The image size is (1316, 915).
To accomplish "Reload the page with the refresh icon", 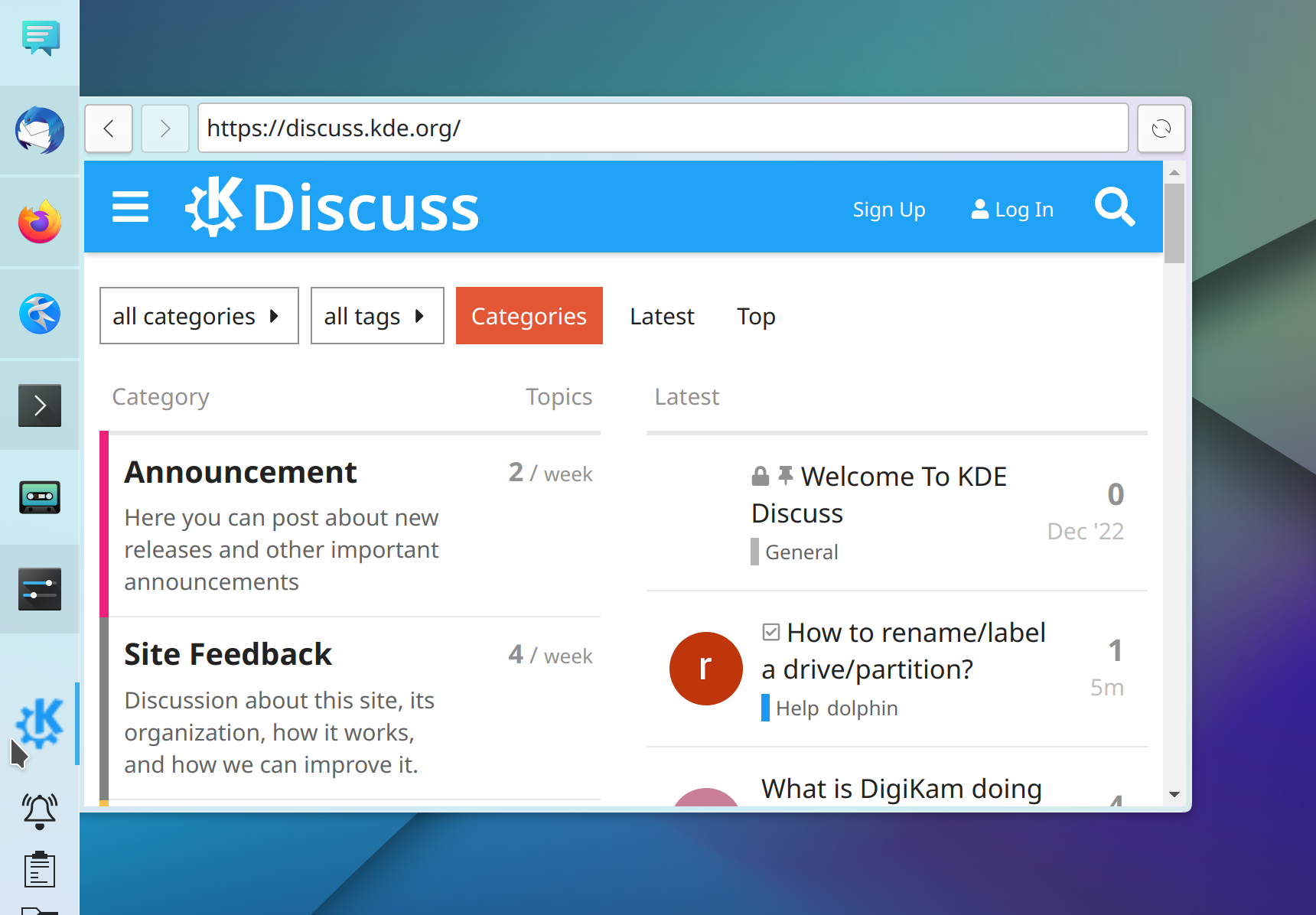I will [1161, 129].
